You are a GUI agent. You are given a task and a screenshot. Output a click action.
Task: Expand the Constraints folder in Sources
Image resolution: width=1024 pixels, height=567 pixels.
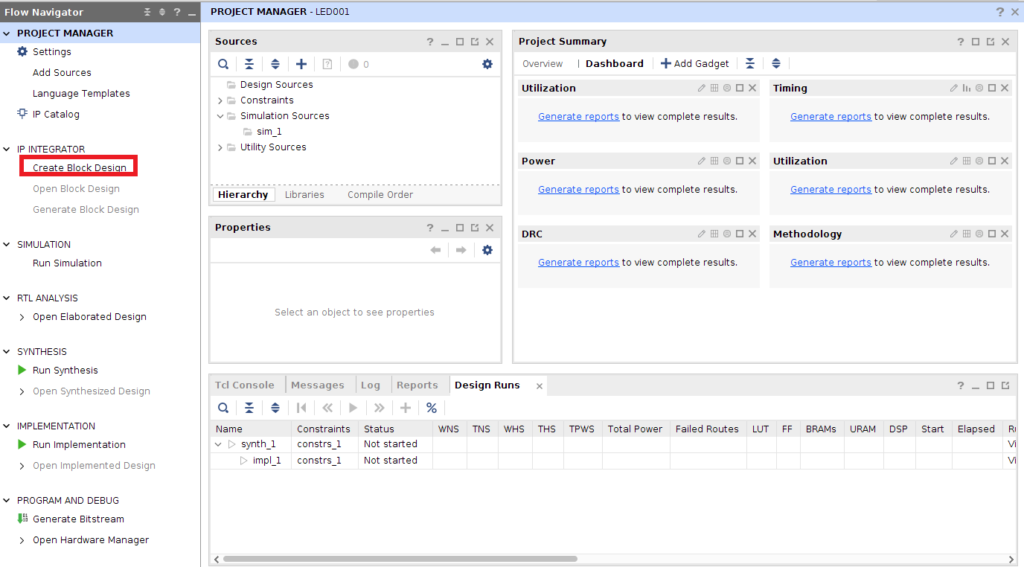point(220,100)
